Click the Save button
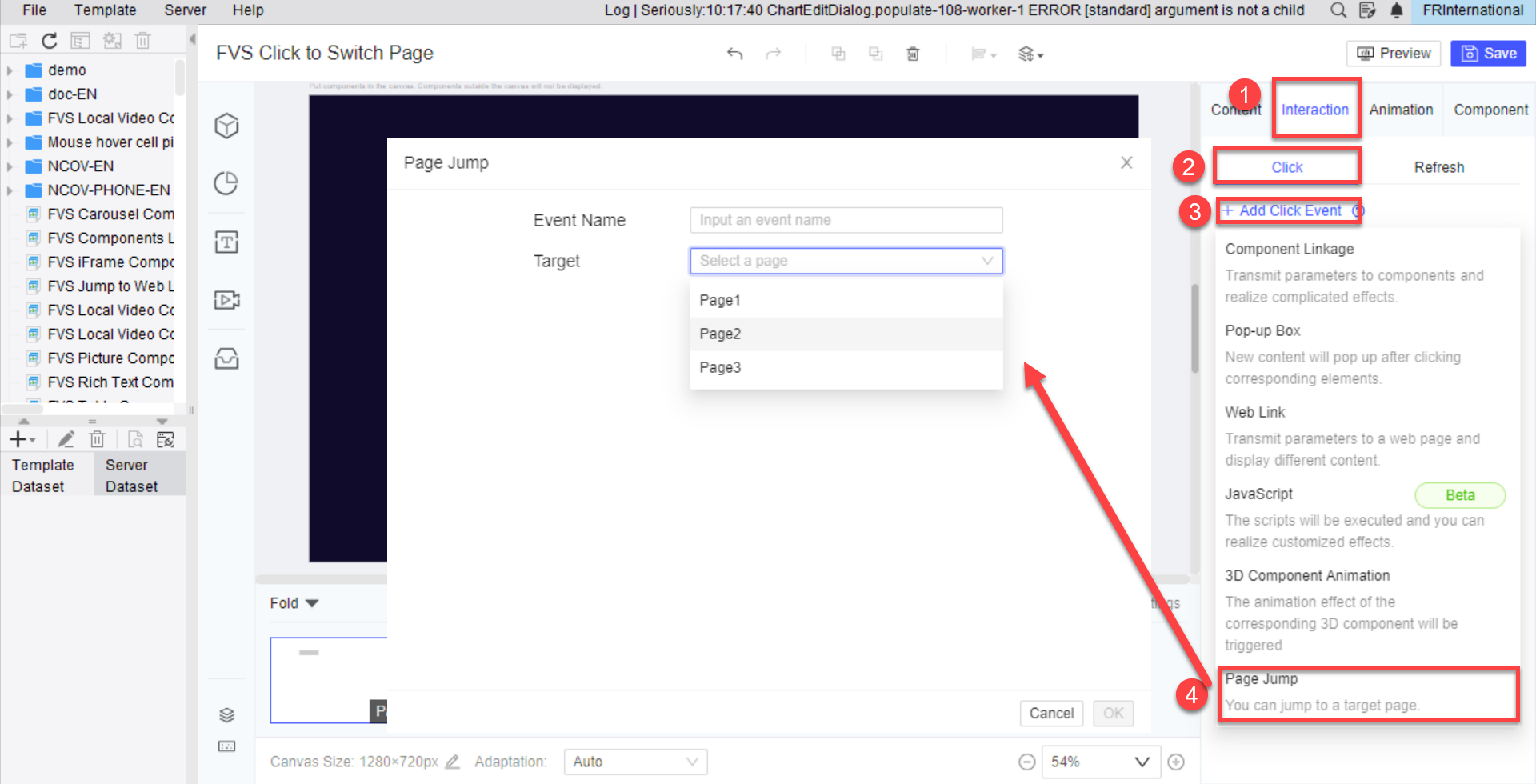 click(x=1488, y=53)
